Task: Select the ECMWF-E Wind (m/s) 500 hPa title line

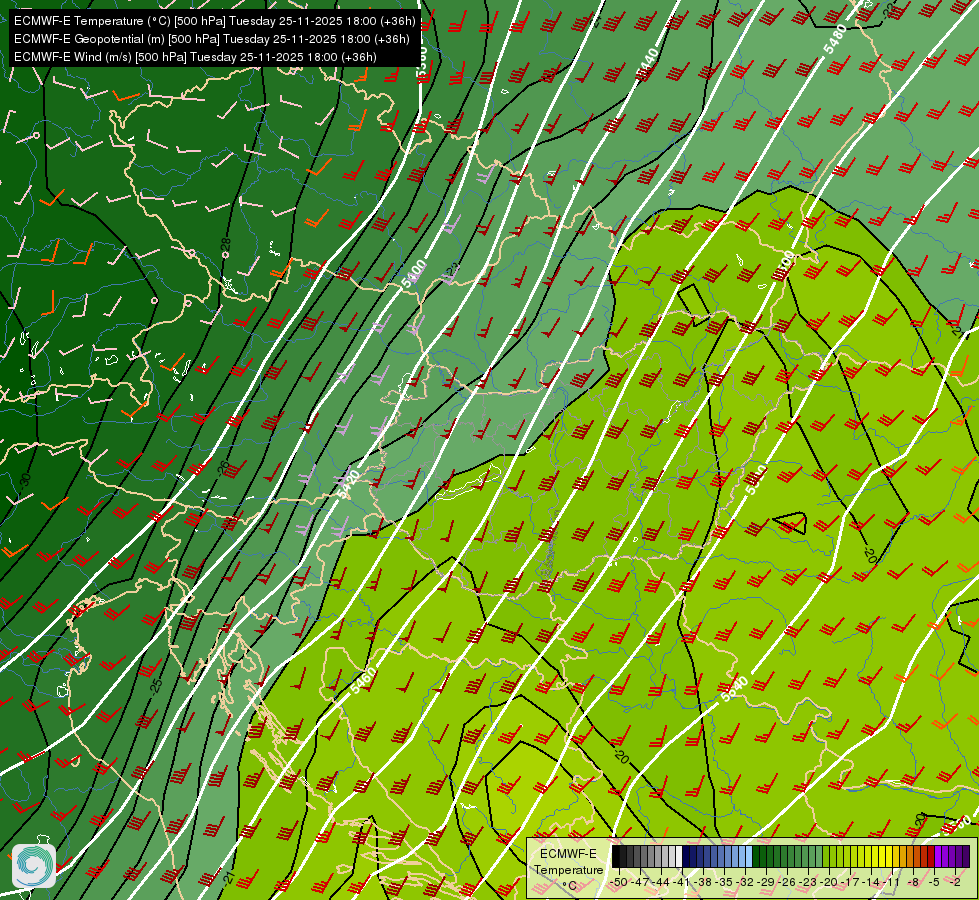Action: click(x=195, y=57)
